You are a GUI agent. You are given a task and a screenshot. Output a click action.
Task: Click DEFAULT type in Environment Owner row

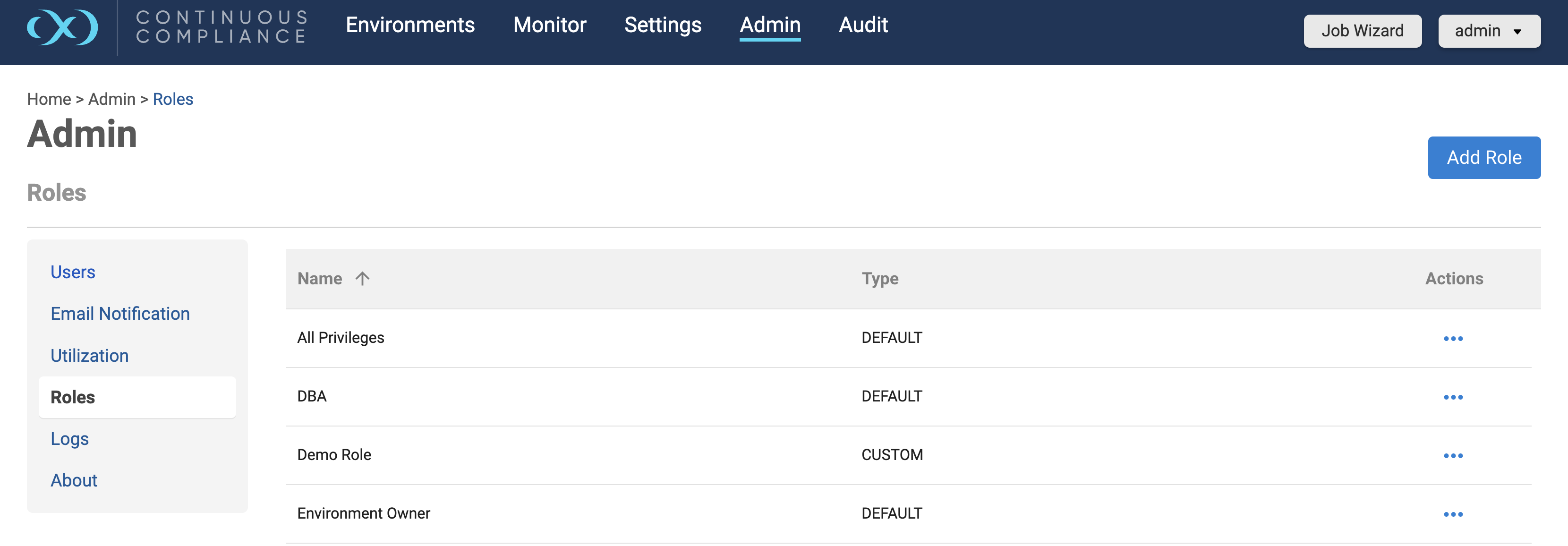pos(891,513)
